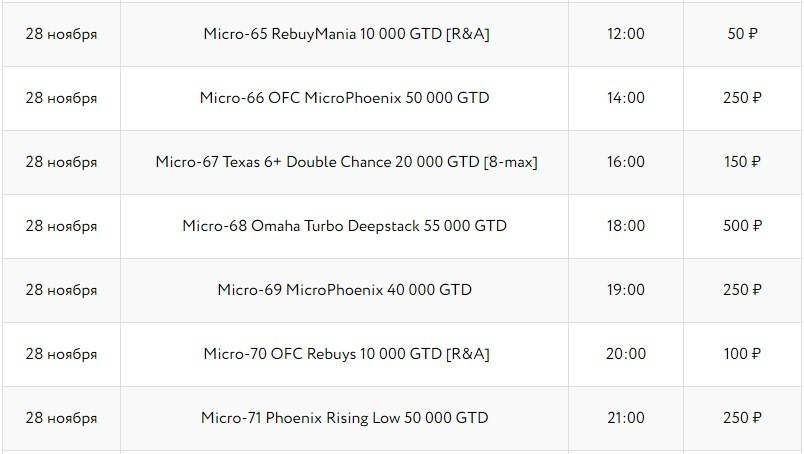Click the 250 ₽ buy-in for Micro-69
Viewport: 804px width, 454px height.
click(x=742, y=290)
